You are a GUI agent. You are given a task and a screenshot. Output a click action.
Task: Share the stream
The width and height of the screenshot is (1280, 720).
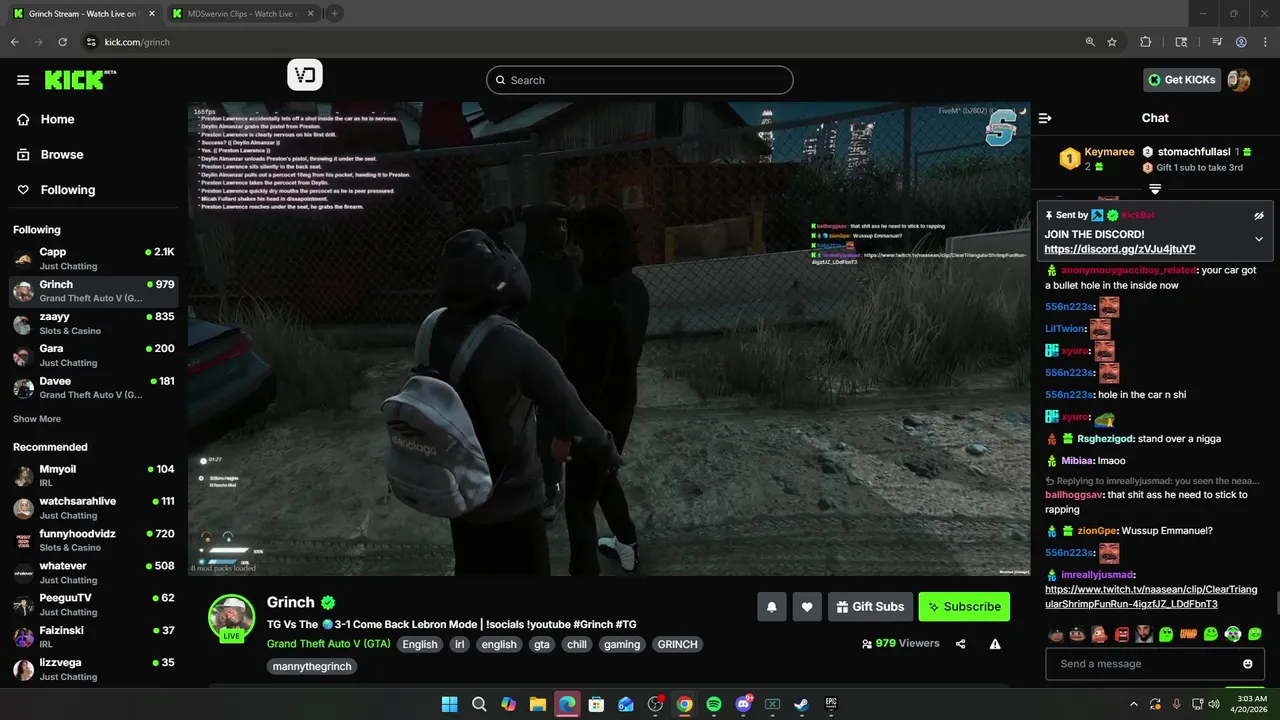click(x=961, y=644)
